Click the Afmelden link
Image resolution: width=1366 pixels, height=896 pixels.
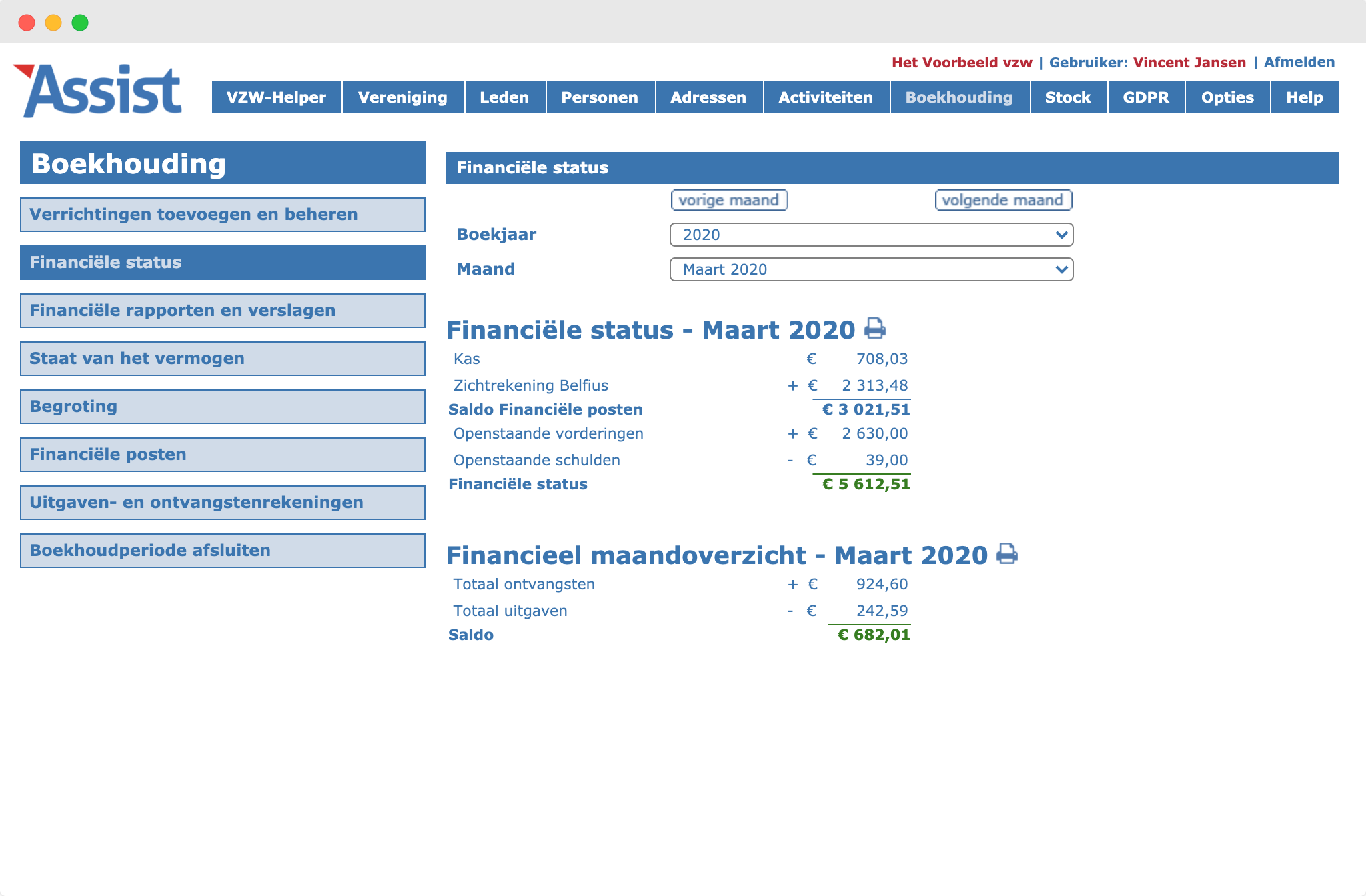pyautogui.click(x=1299, y=62)
